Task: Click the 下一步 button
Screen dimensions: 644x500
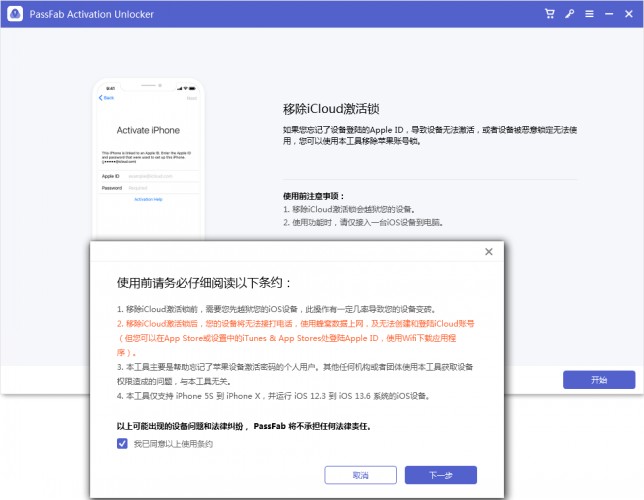Action: click(x=441, y=475)
